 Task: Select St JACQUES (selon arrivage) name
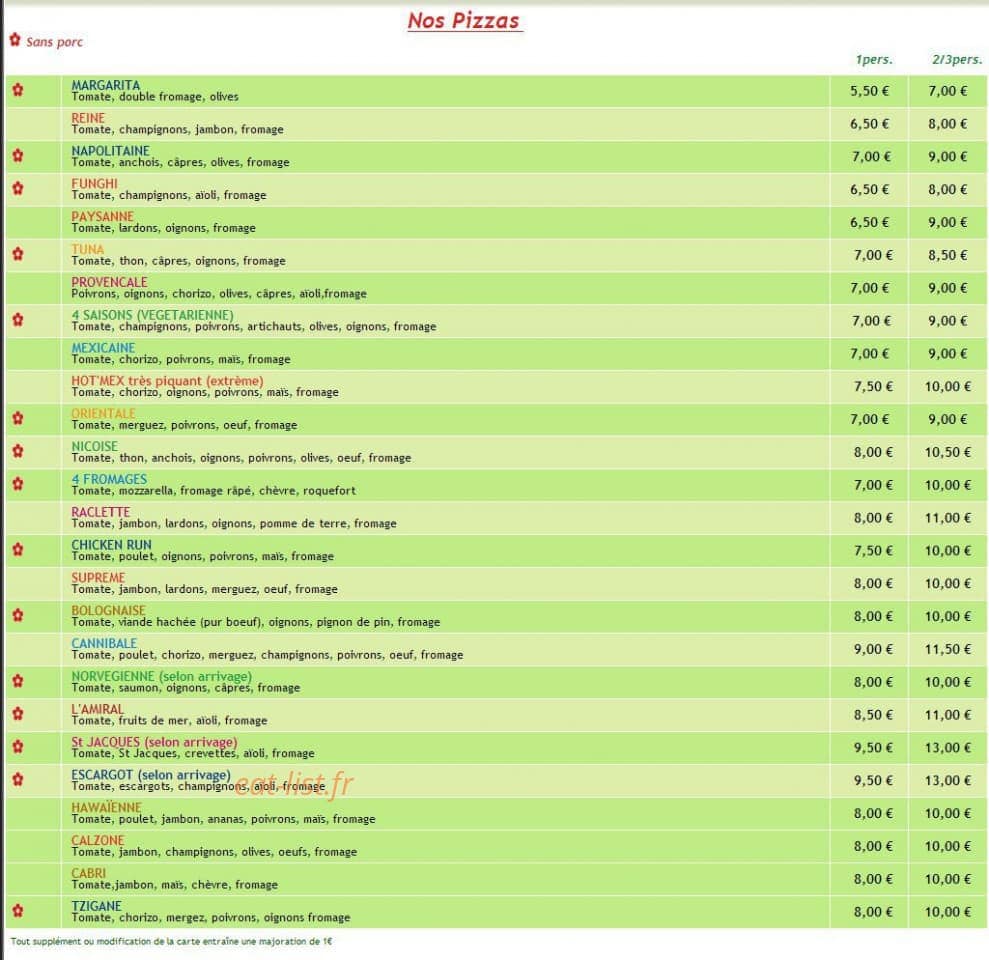point(154,741)
